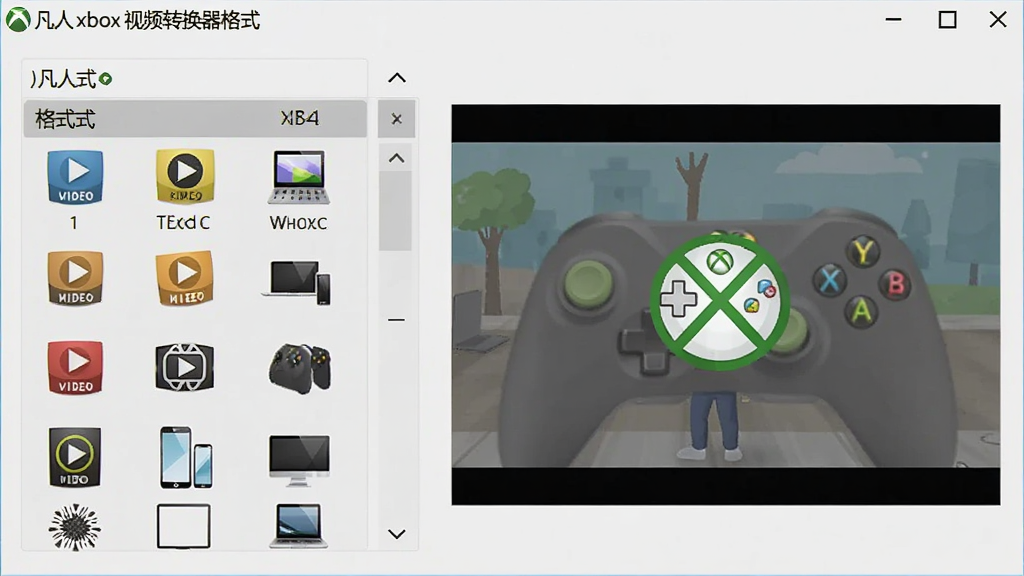The width and height of the screenshot is (1024, 576).
Task: Click the Xbox overlay on video preview
Action: click(720, 301)
